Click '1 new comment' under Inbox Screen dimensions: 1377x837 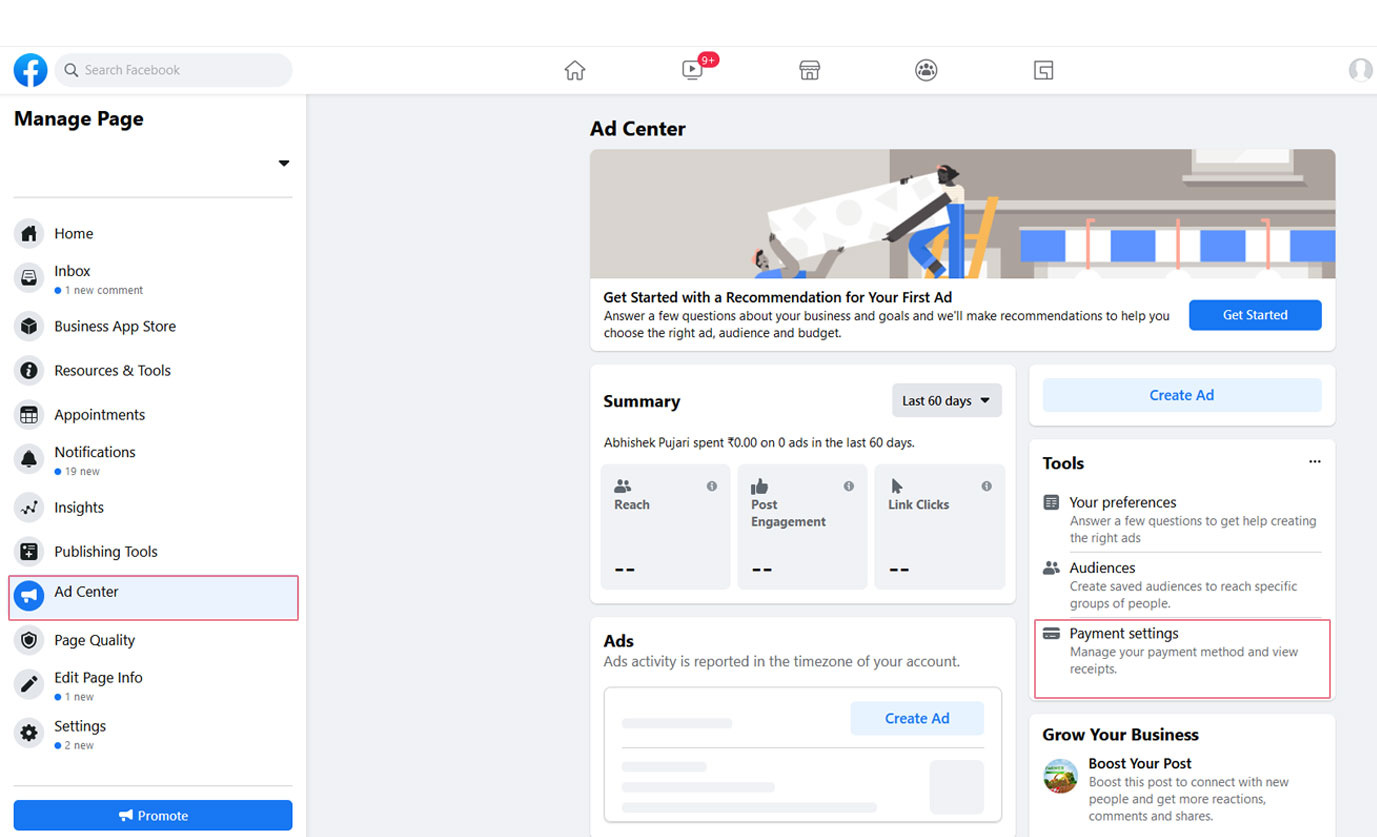104,290
